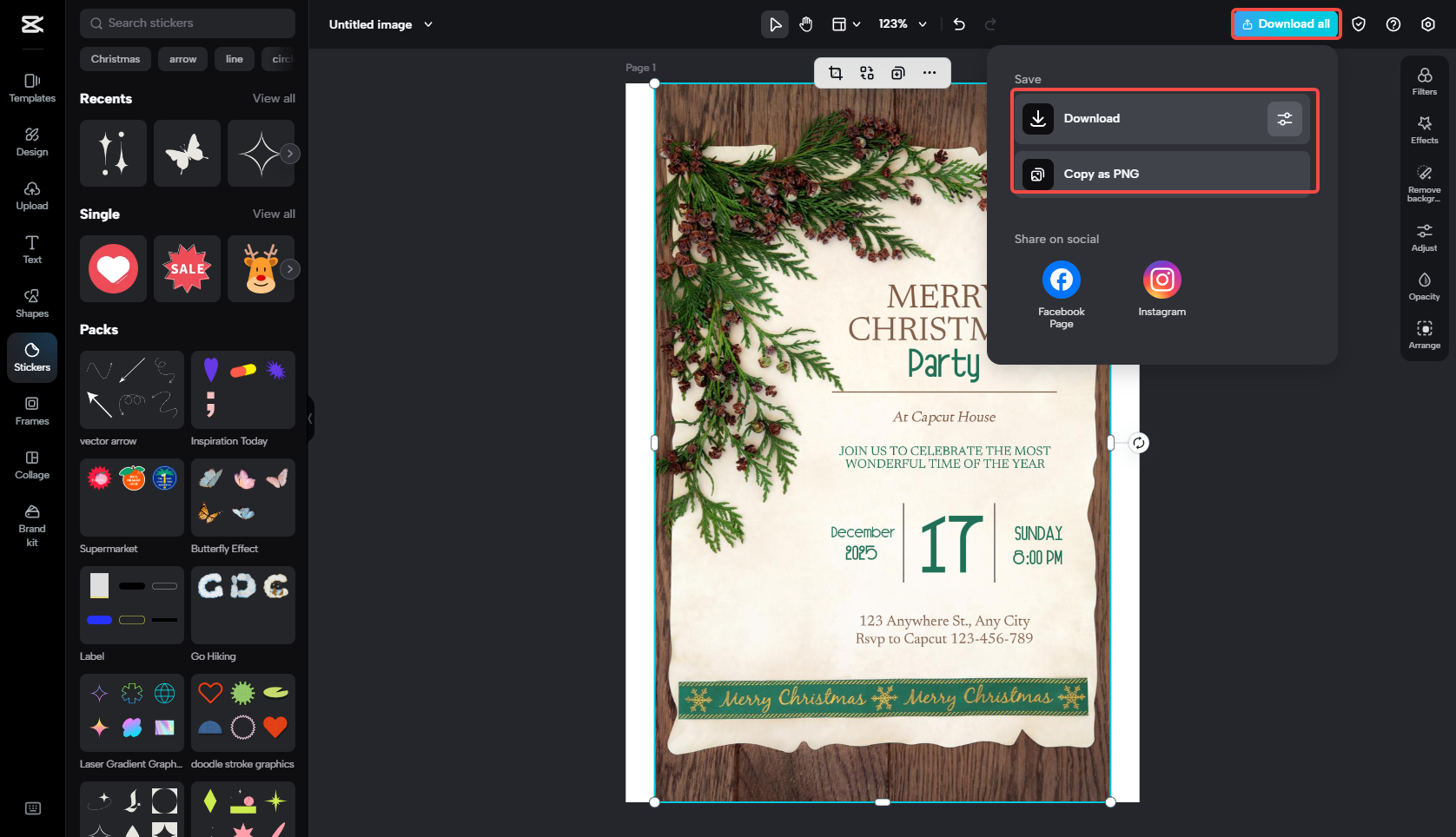Open the zoom level dropdown
Screen dimensions: 1456x837
tap(902, 24)
